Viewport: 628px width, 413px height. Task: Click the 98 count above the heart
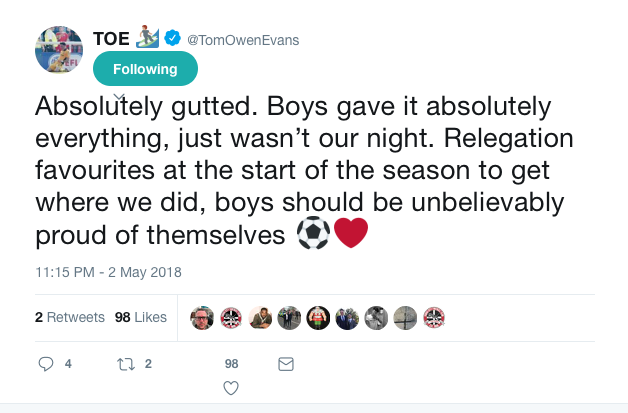coord(231,364)
